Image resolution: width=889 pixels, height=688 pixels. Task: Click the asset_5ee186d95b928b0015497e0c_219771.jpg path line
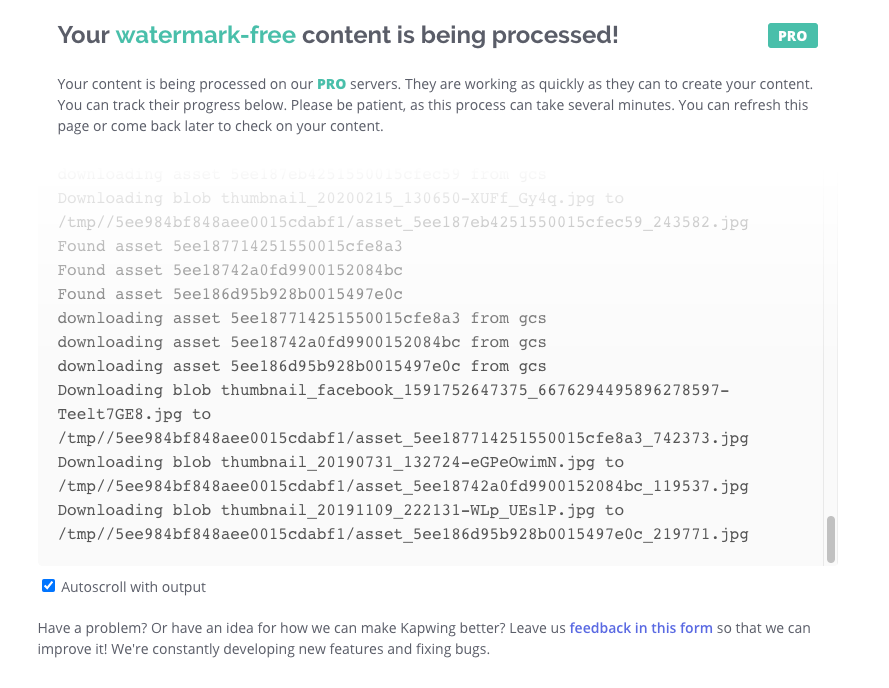tap(403, 534)
